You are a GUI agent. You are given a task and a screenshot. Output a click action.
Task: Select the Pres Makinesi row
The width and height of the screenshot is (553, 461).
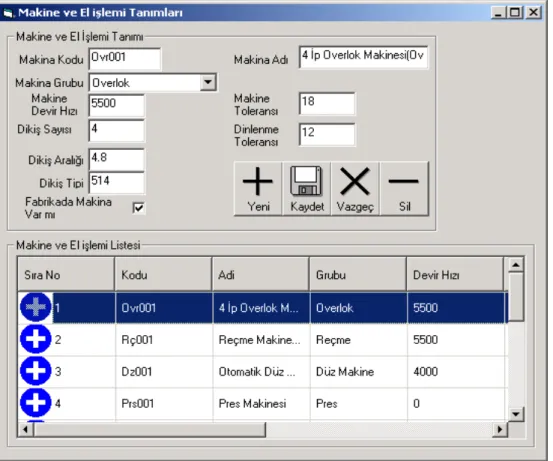pyautogui.click(x=263, y=404)
